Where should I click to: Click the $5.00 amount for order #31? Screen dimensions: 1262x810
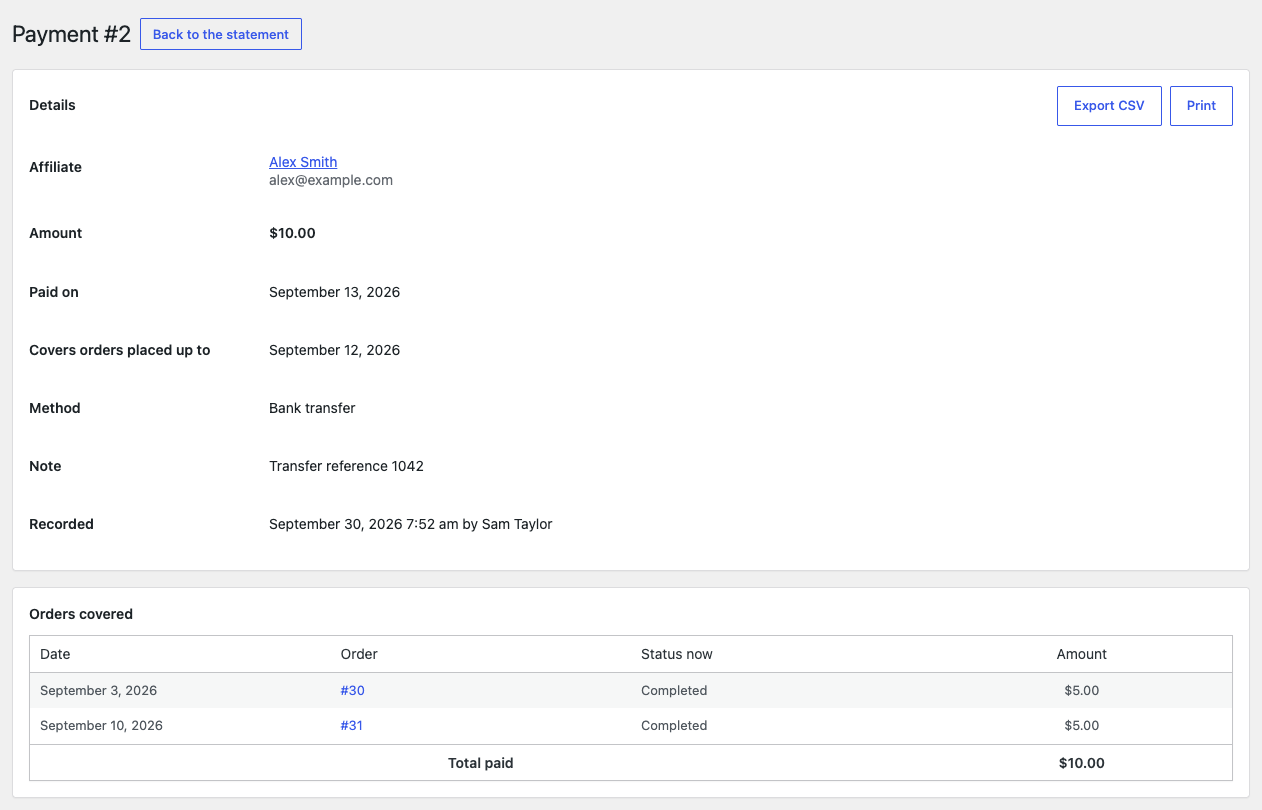pos(1082,726)
